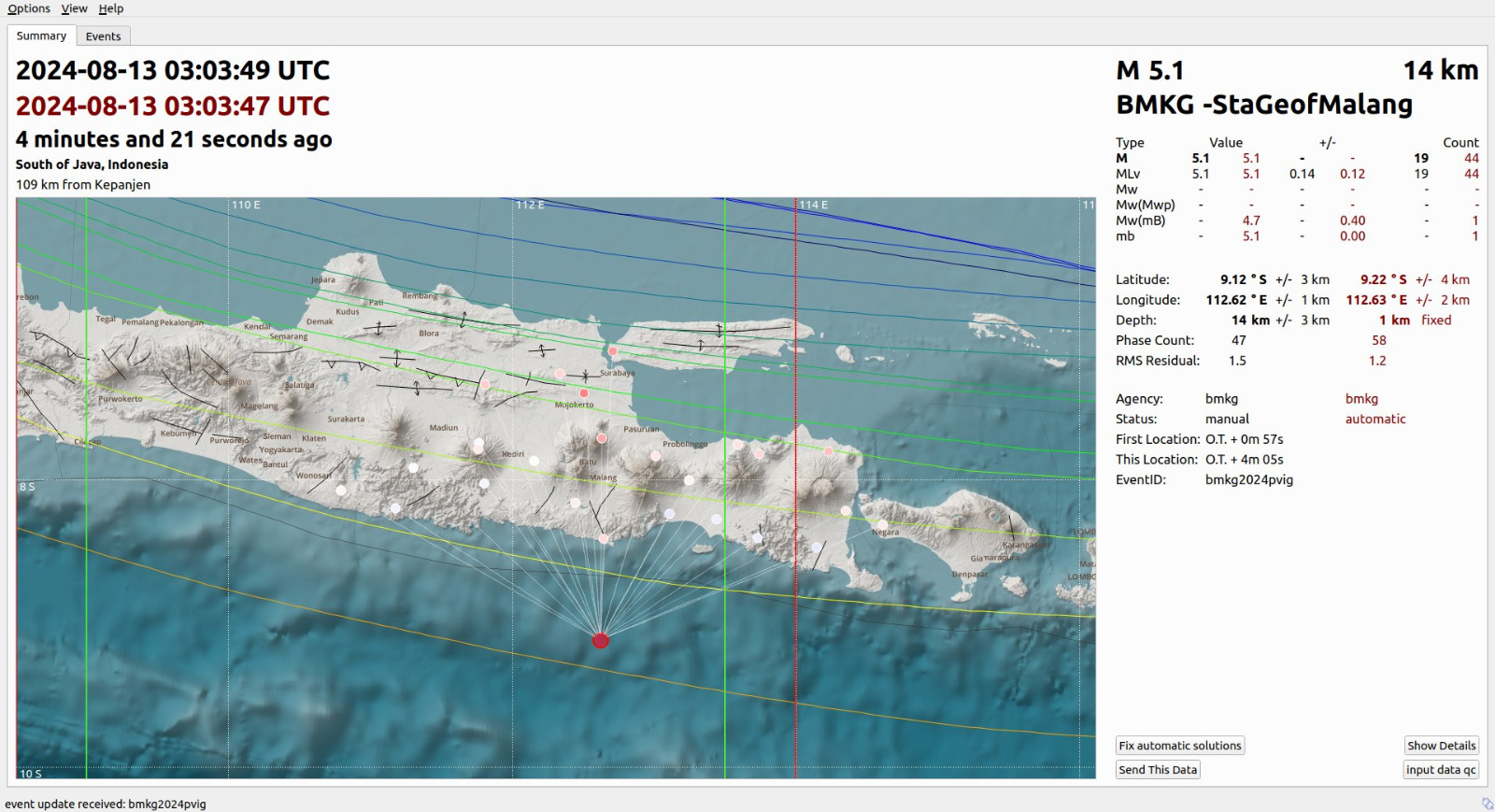The height and width of the screenshot is (812, 1495).
Task: Click station marker next to Negara, Bali
Action: (x=882, y=524)
